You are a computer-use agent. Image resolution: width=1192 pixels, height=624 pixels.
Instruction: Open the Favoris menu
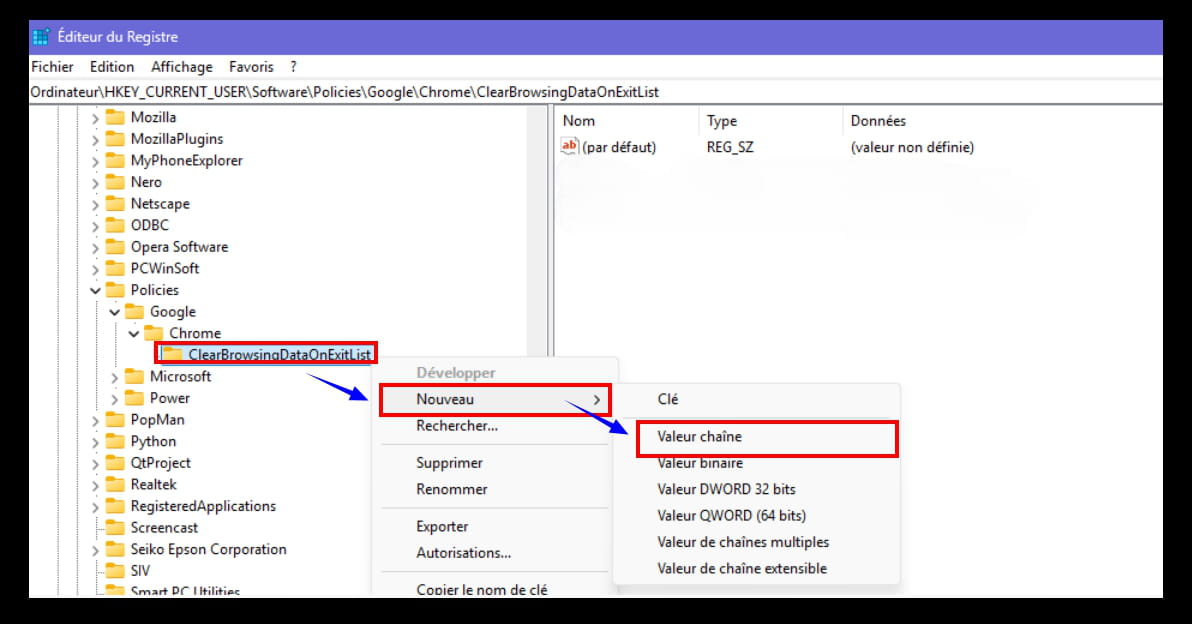point(251,67)
